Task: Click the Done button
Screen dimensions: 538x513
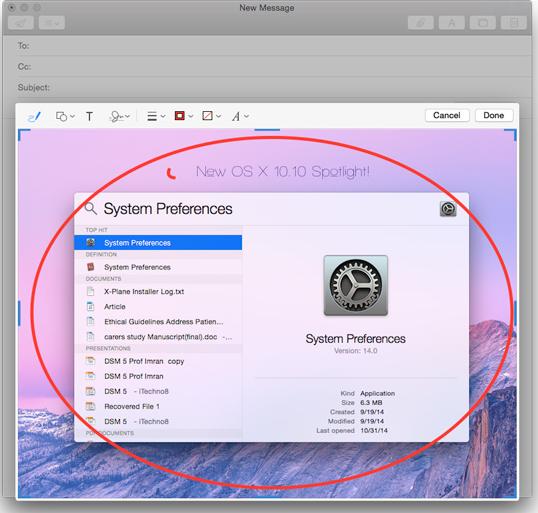Action: tap(494, 115)
